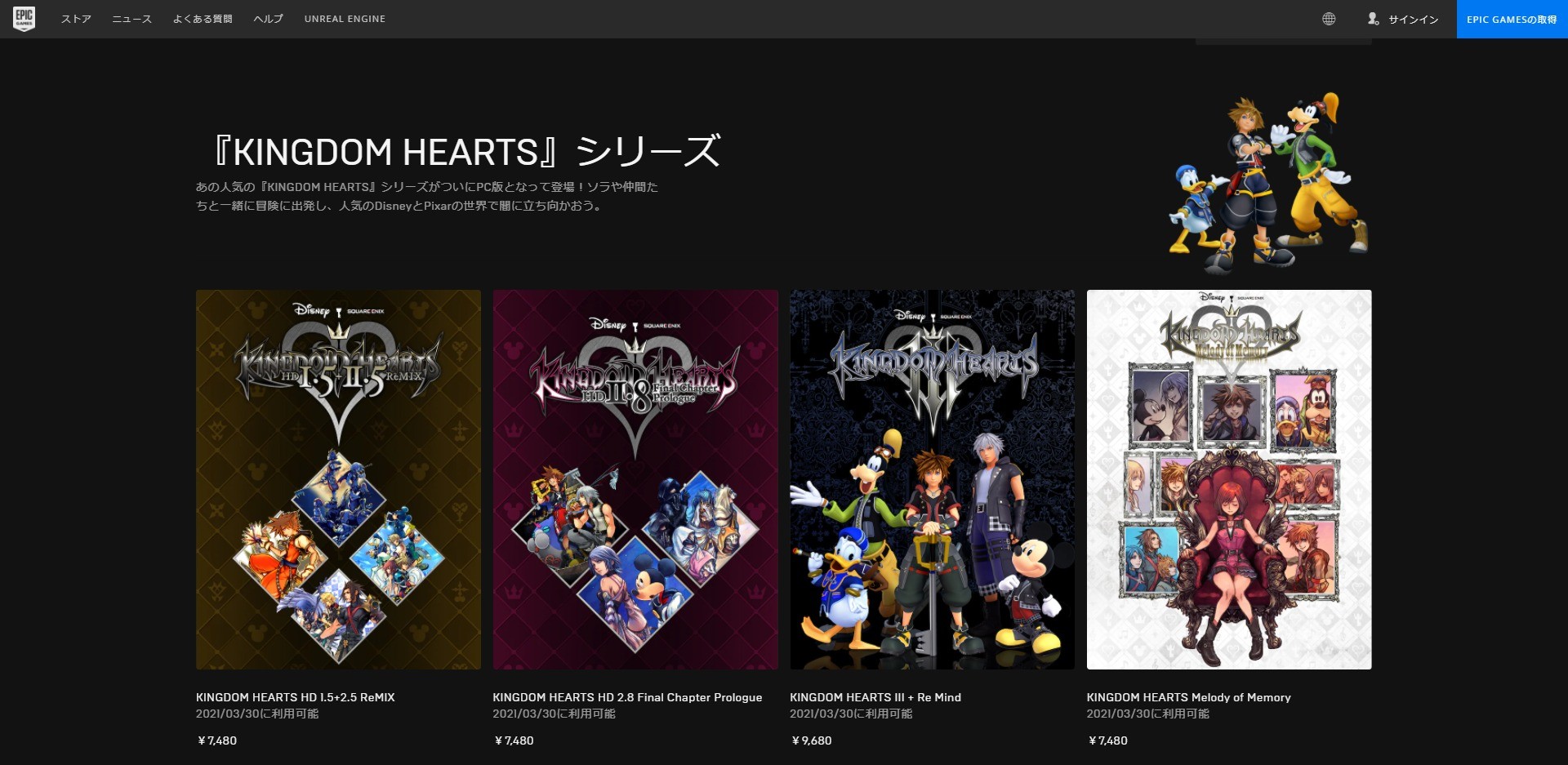Click KINGDOM HEARTS HD 2.8 Final Chapter Prologue title
Viewport: 1568px width, 765px height.
click(627, 697)
